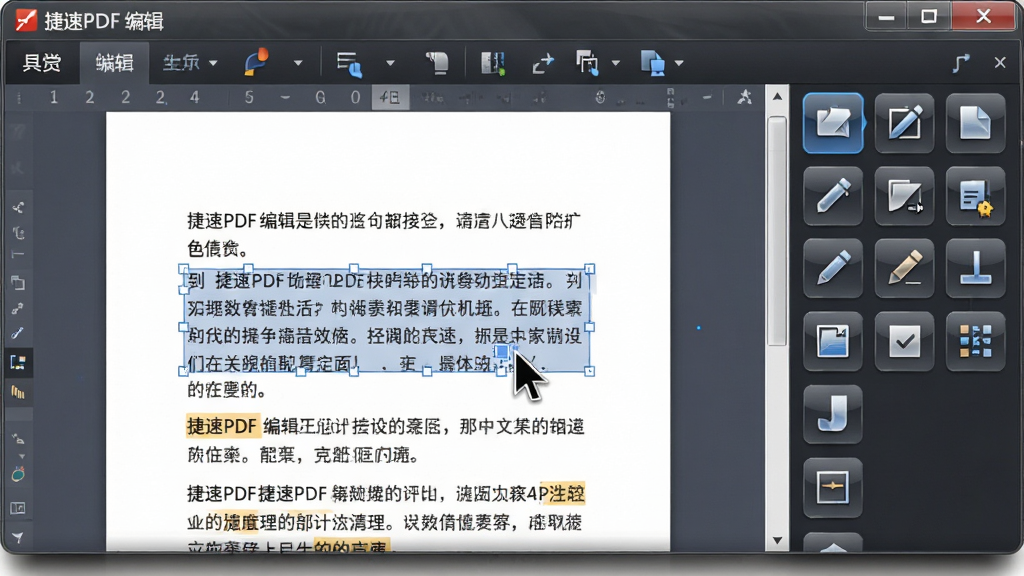Click the document page toolbar icon
1024x576 pixels.
point(437,63)
